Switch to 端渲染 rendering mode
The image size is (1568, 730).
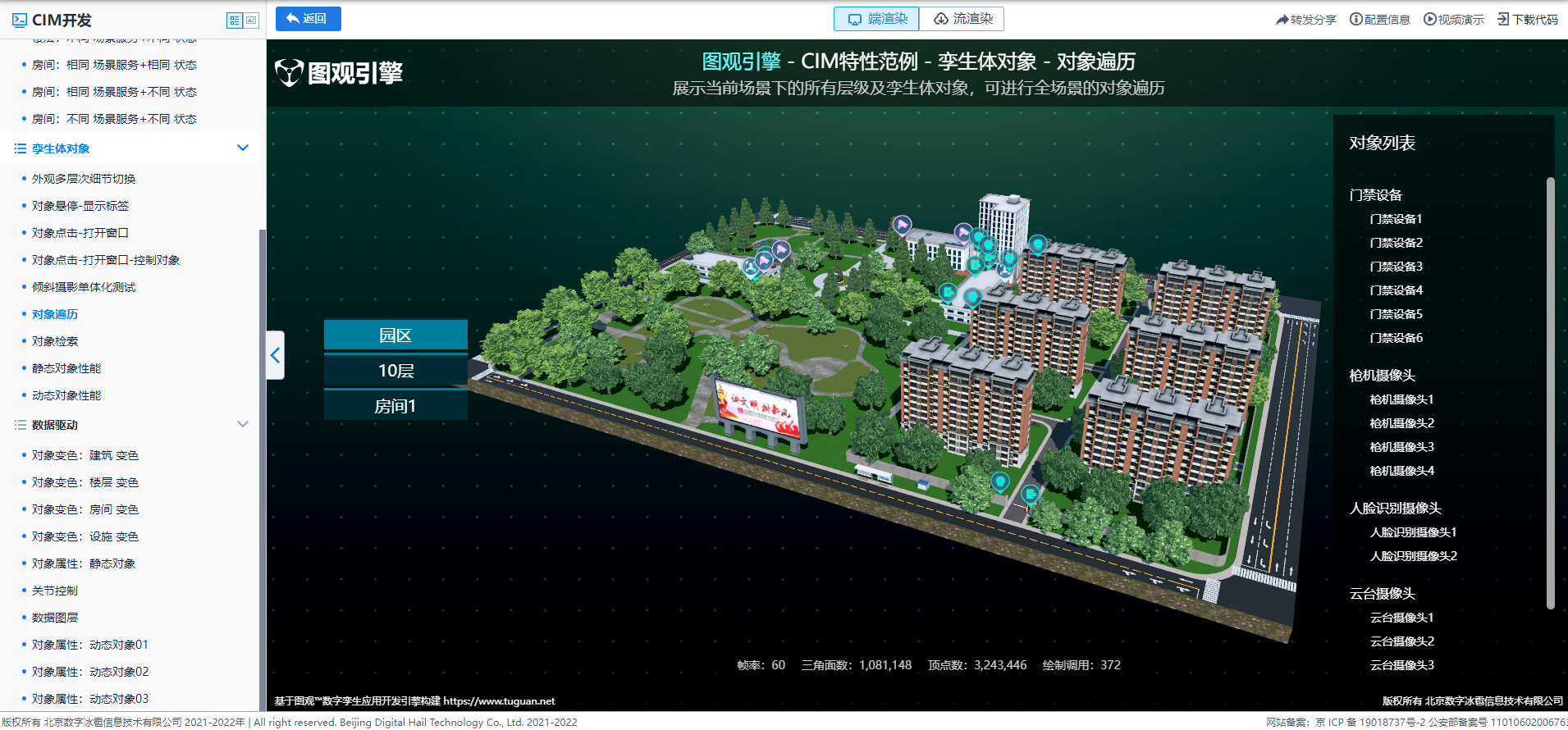point(876,19)
